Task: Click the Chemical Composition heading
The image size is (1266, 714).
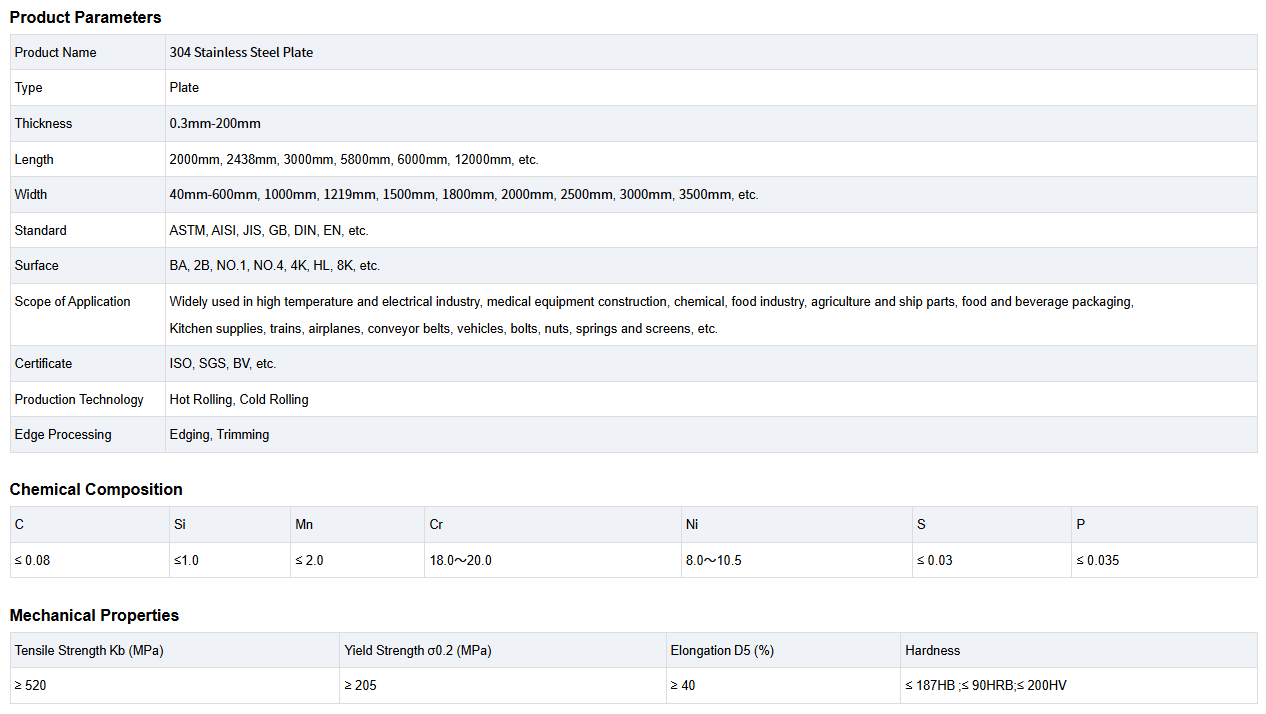Action: pos(96,489)
